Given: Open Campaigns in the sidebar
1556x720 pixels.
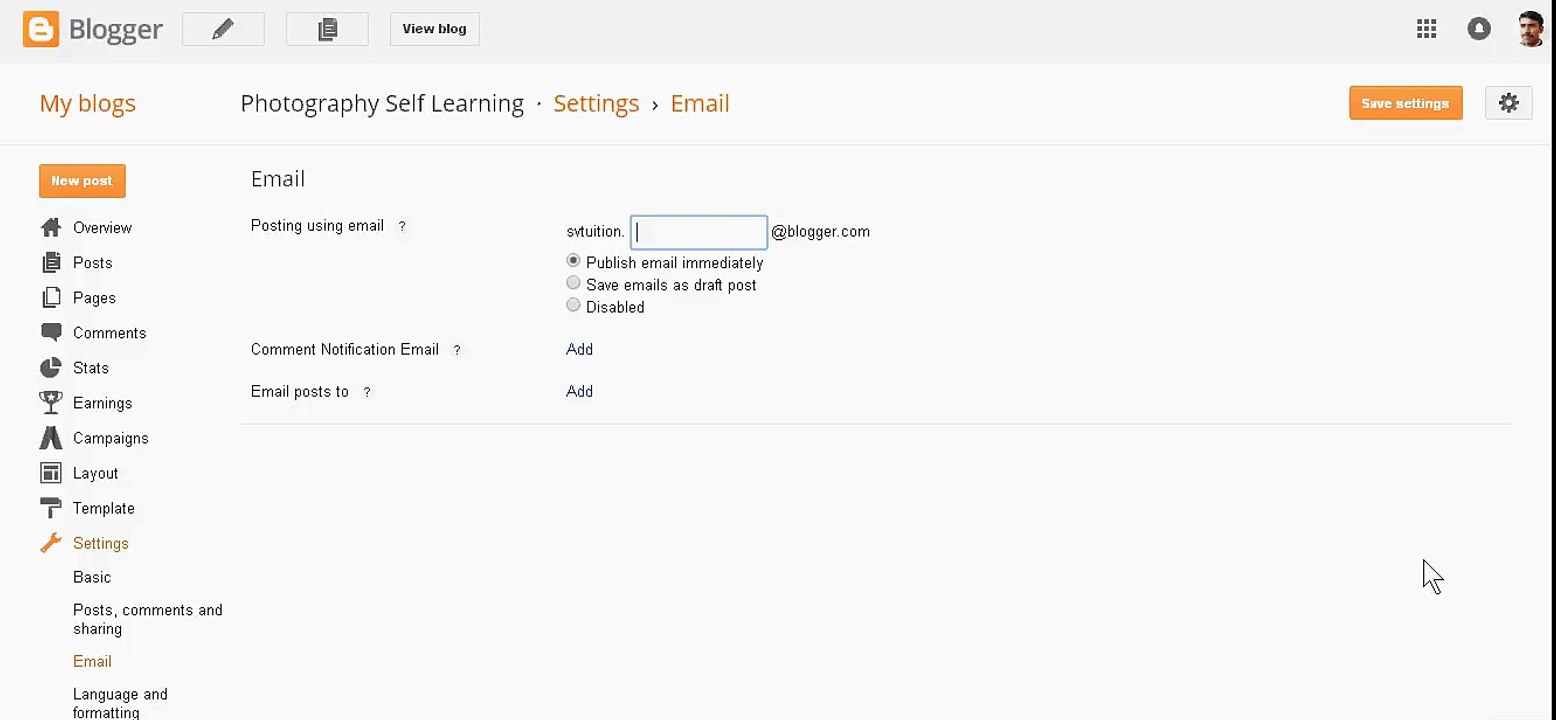Looking at the screenshot, I should [110, 438].
